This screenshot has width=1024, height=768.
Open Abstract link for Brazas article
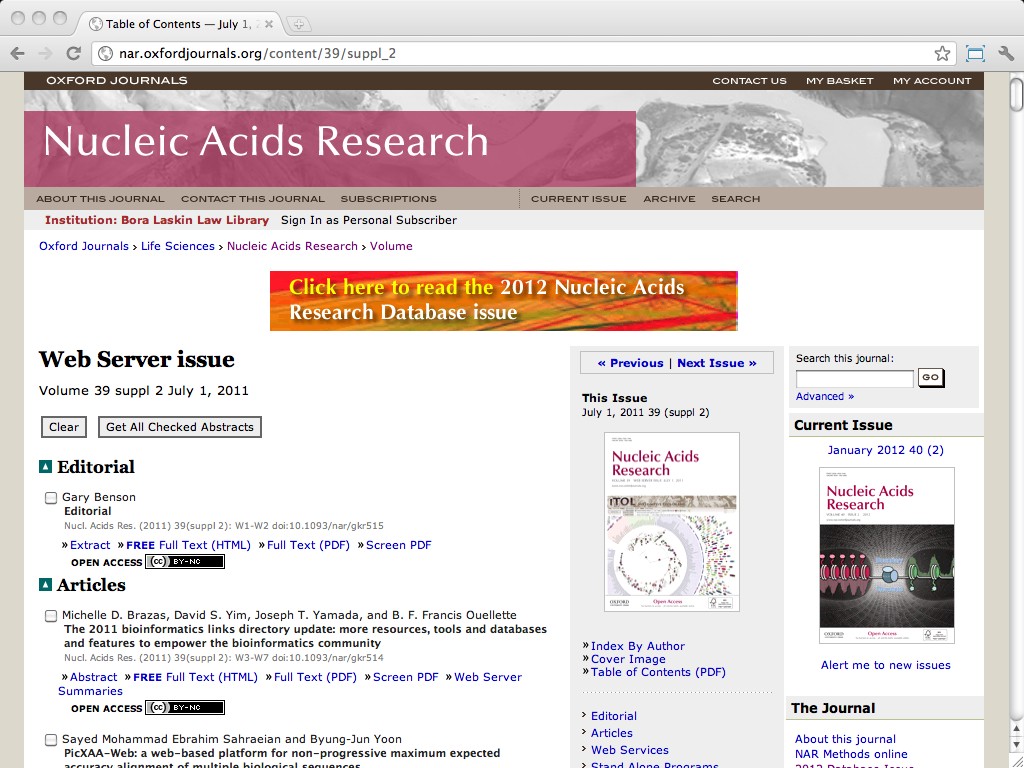tap(93, 677)
